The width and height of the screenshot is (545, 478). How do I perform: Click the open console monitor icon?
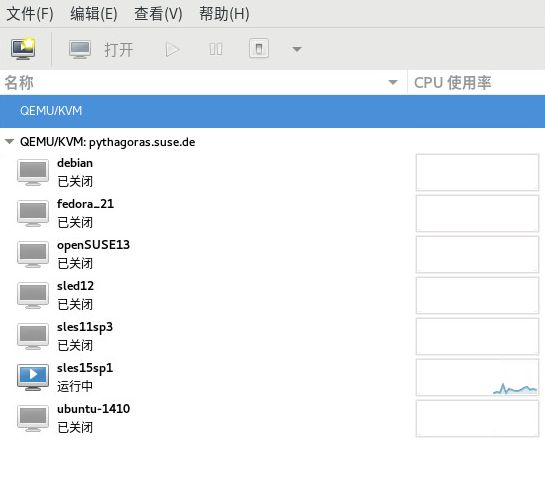80,49
